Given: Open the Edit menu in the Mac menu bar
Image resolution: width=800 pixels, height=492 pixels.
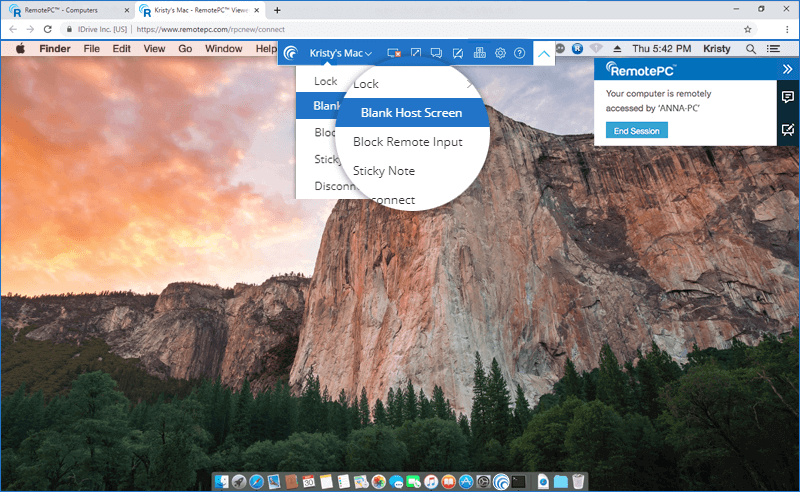Looking at the screenshot, I should click(x=121, y=49).
